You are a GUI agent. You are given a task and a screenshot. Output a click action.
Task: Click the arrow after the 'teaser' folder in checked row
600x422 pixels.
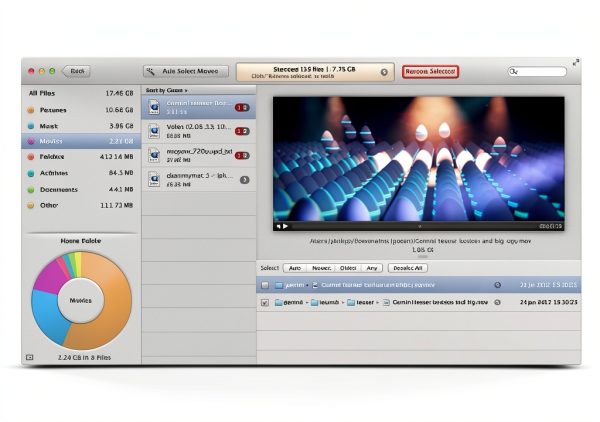coord(378,303)
